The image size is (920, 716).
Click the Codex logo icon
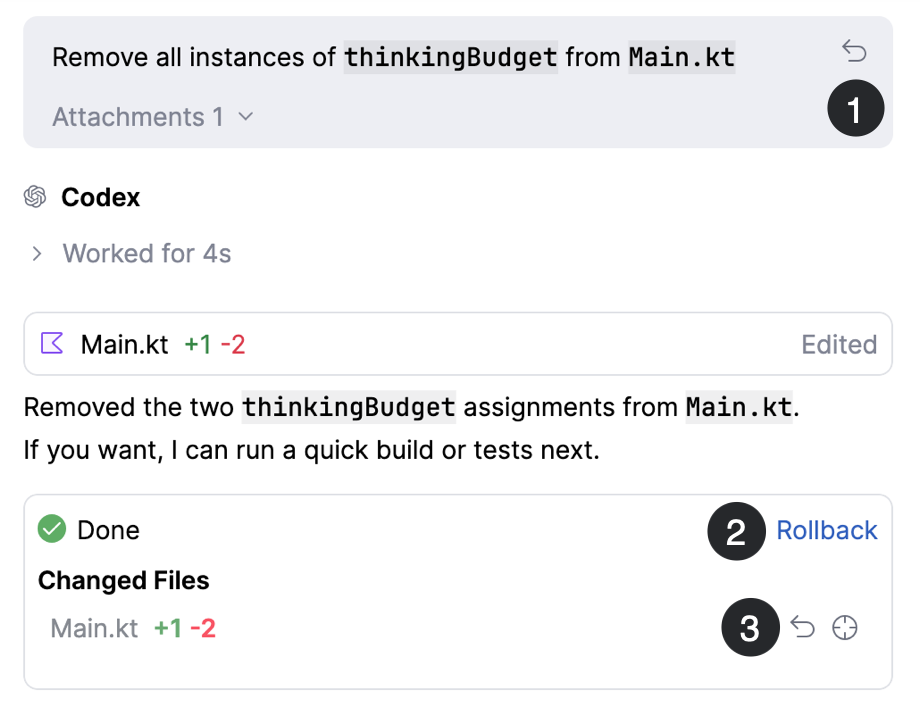34,197
